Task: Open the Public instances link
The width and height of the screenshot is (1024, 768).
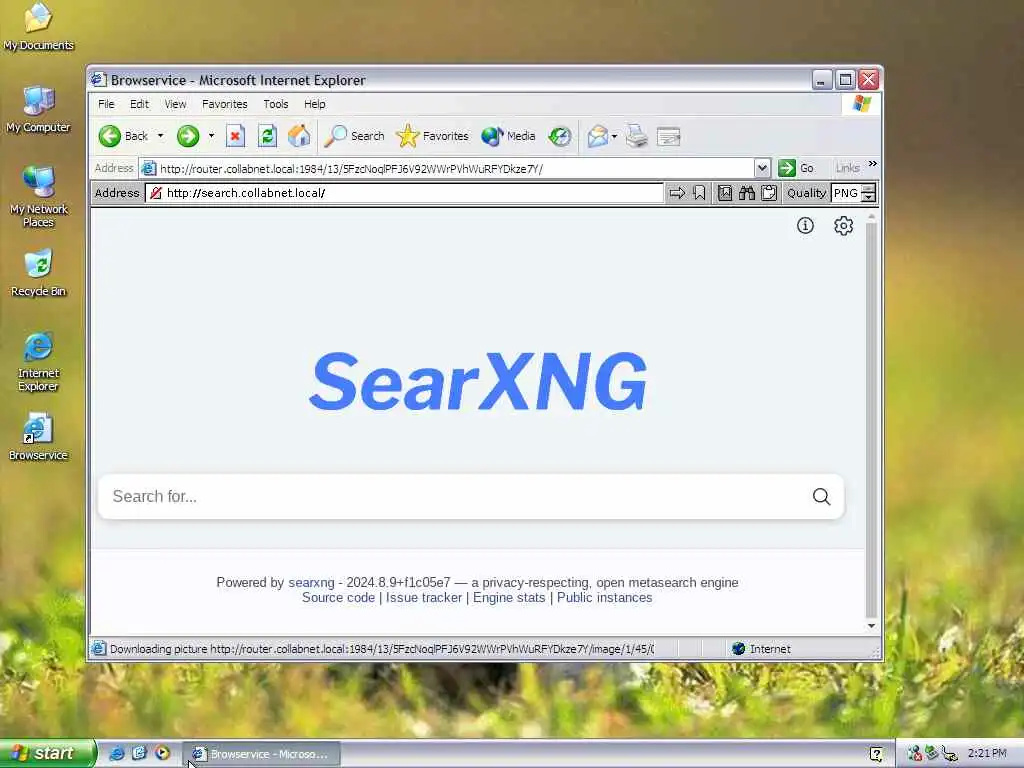Action: [605, 598]
